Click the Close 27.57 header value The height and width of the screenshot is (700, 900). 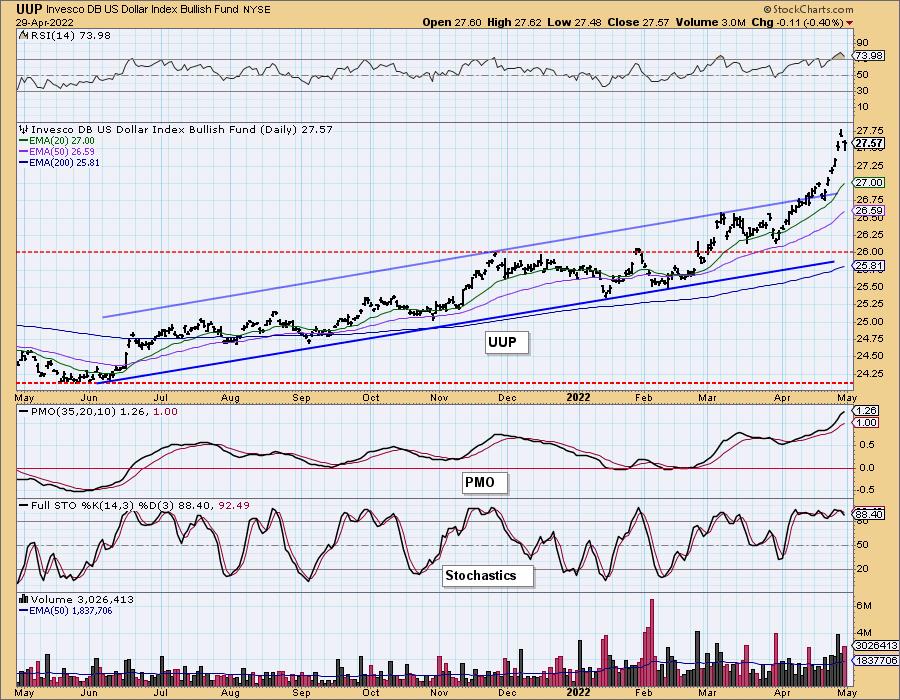point(637,22)
